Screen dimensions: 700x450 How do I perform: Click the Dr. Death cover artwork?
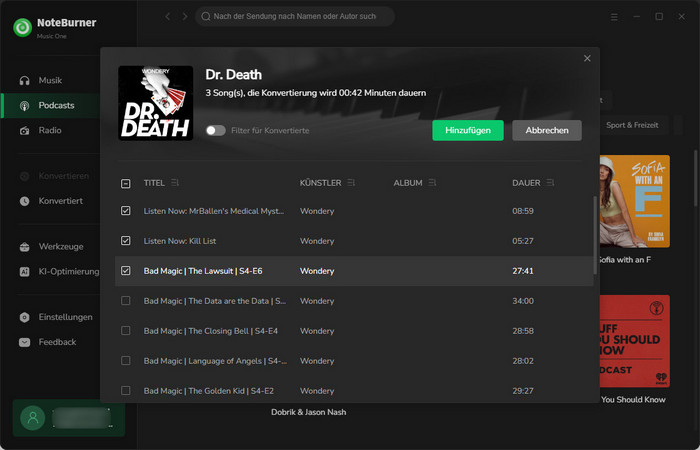click(156, 103)
